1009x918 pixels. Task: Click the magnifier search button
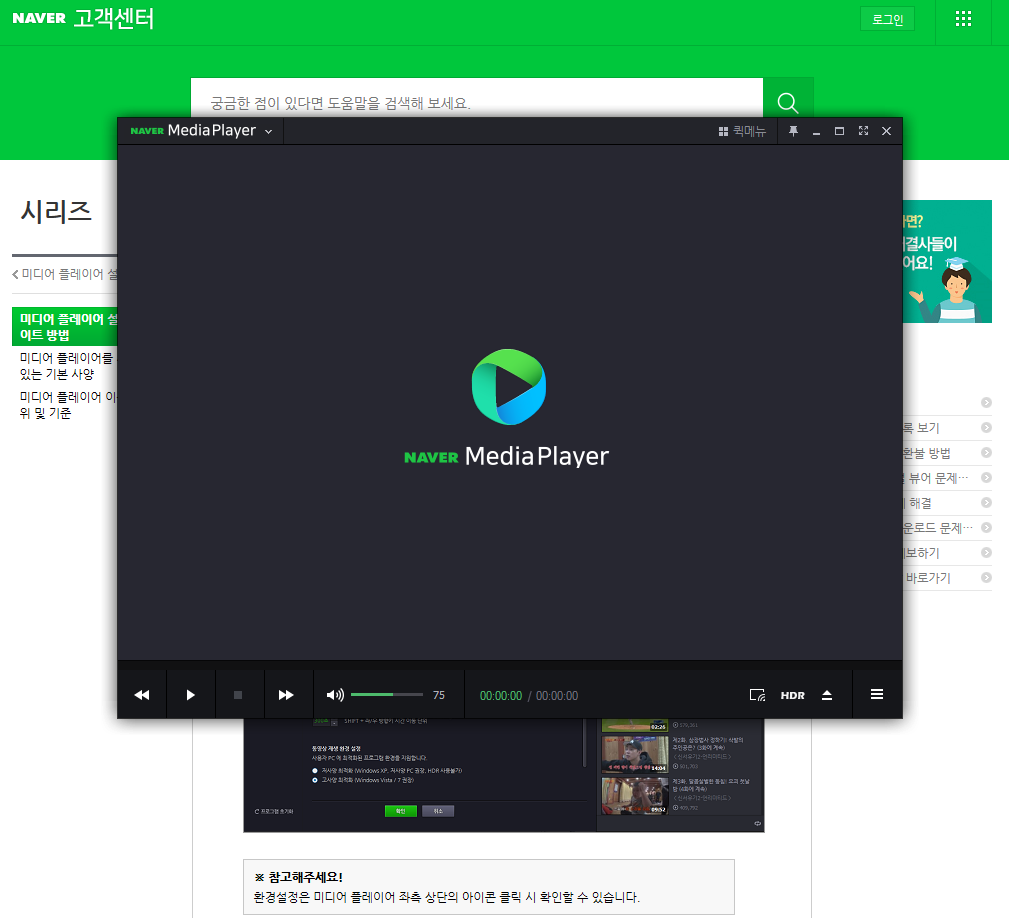click(x=788, y=103)
